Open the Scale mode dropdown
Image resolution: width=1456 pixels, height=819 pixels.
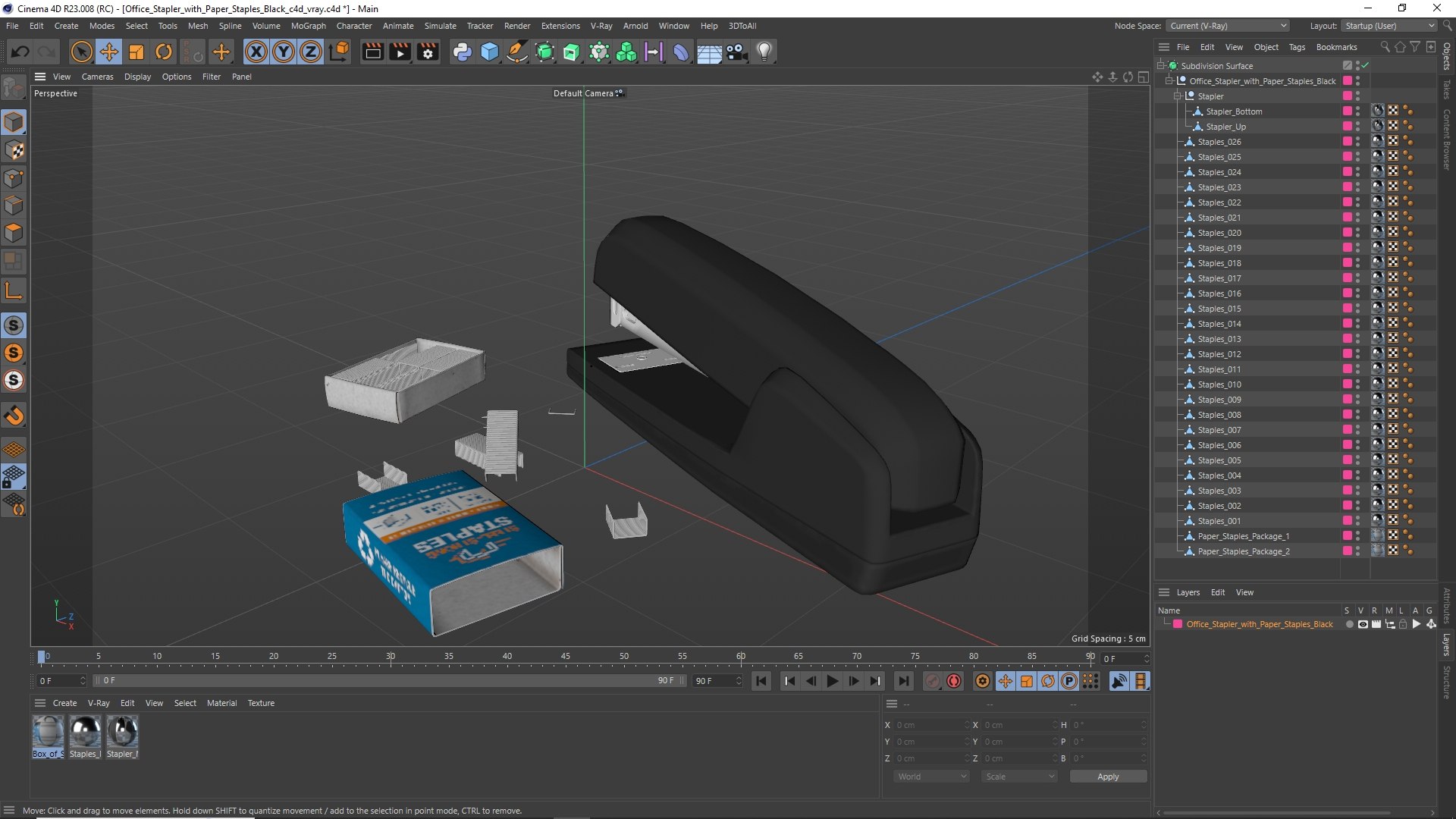(1019, 777)
